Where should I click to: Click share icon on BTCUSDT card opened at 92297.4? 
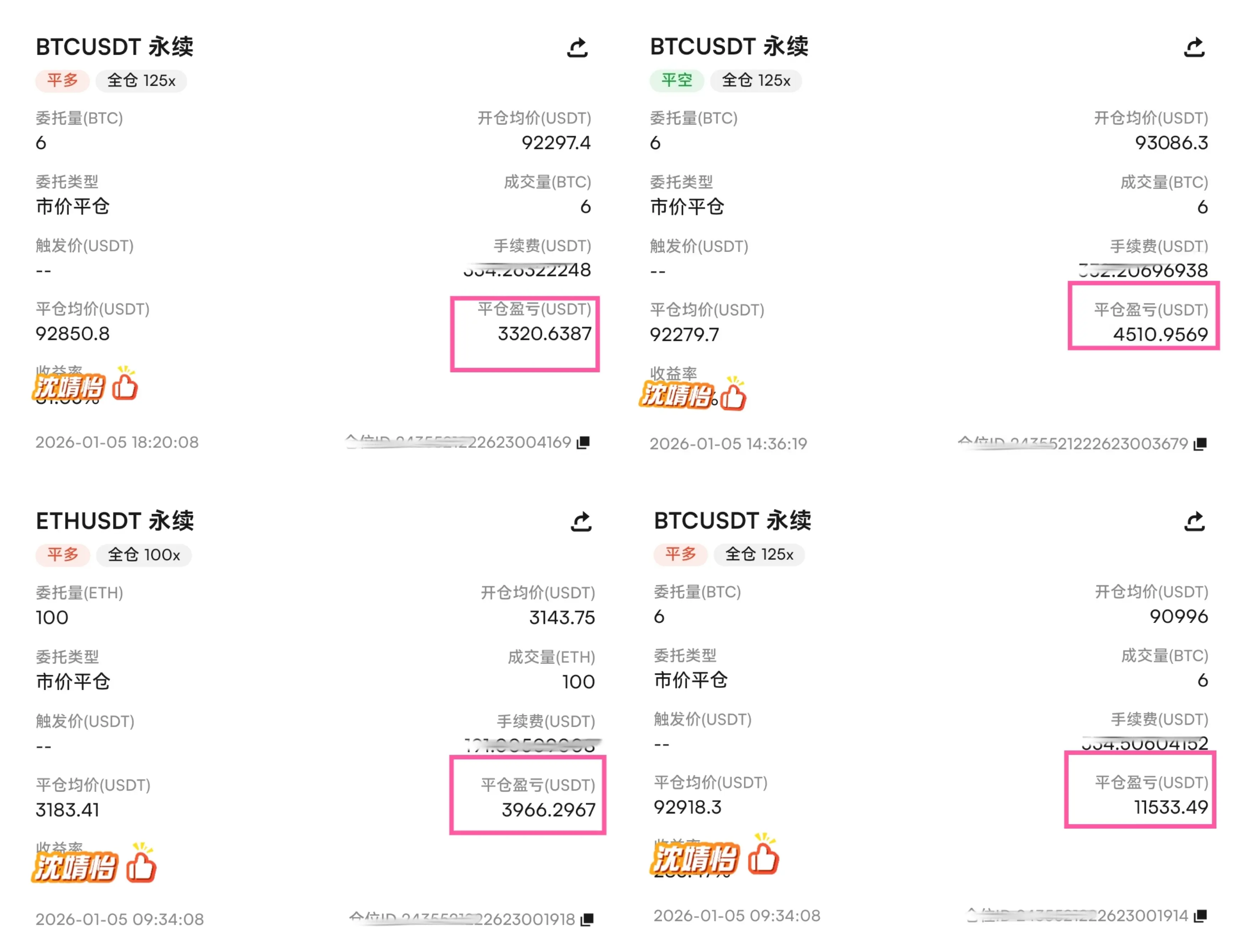point(577,48)
